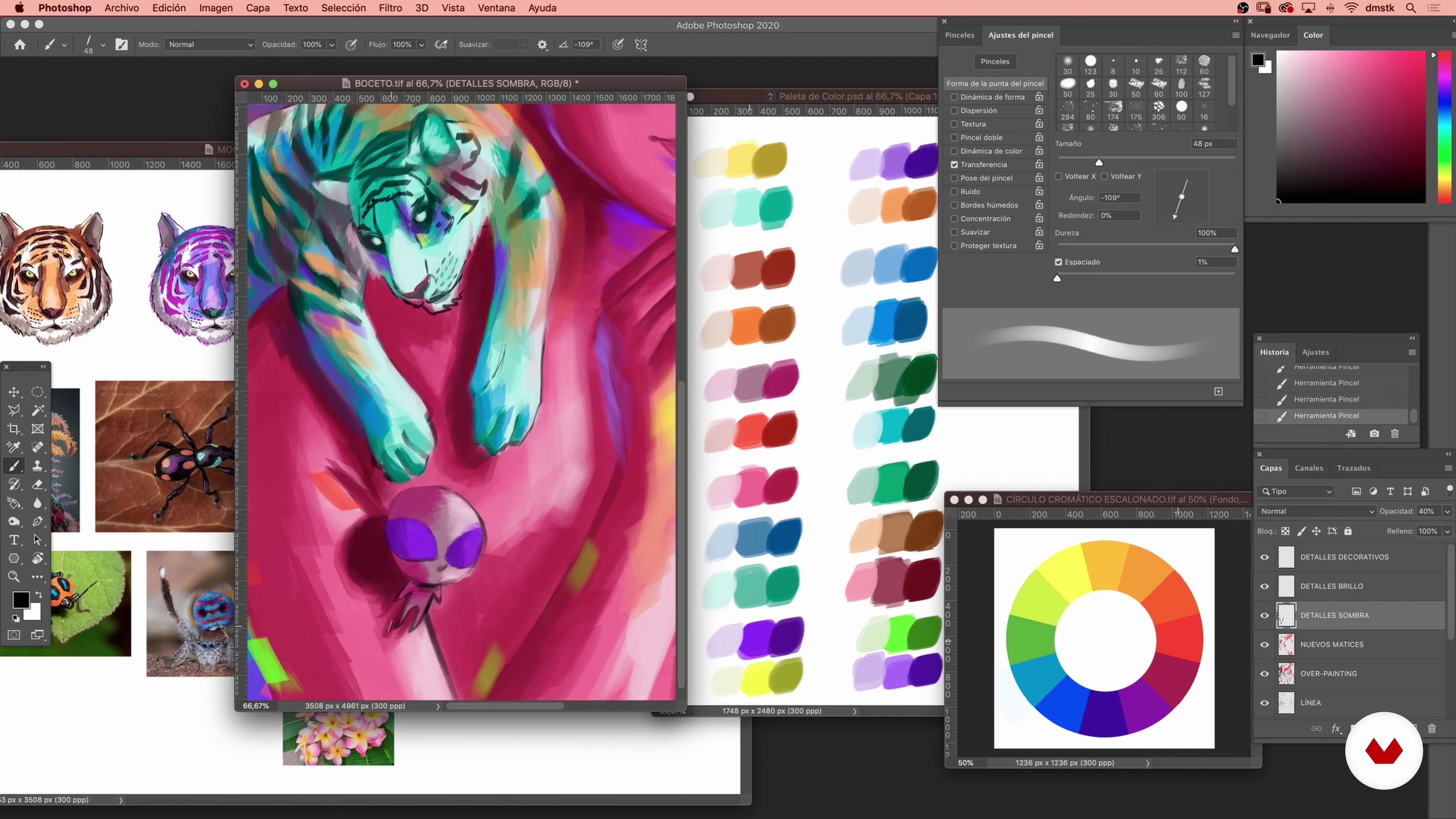Enable Dispersión checkbox
The width and height of the screenshot is (1456, 819).
pyautogui.click(x=954, y=111)
